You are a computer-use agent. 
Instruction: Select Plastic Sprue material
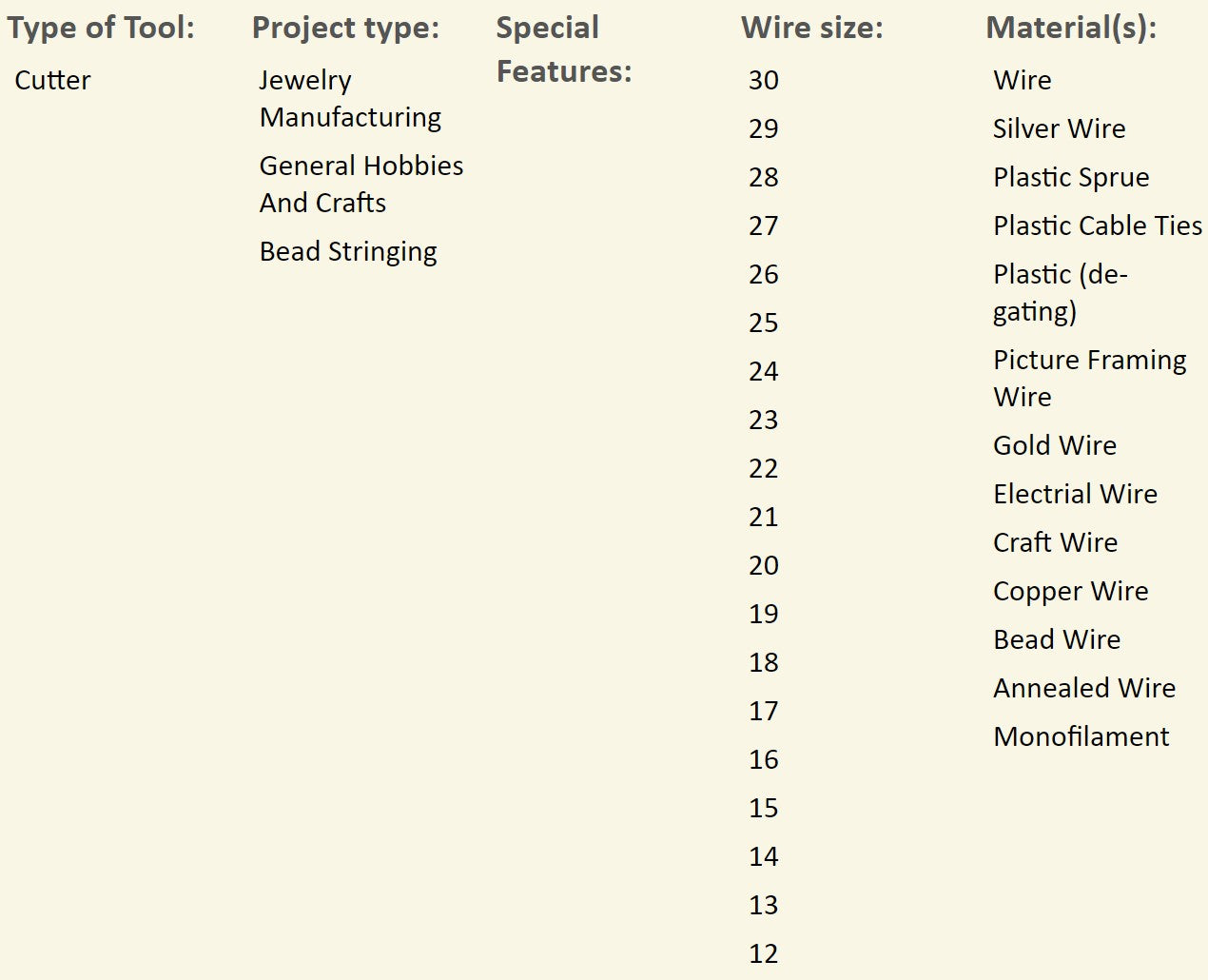[x=1071, y=177]
